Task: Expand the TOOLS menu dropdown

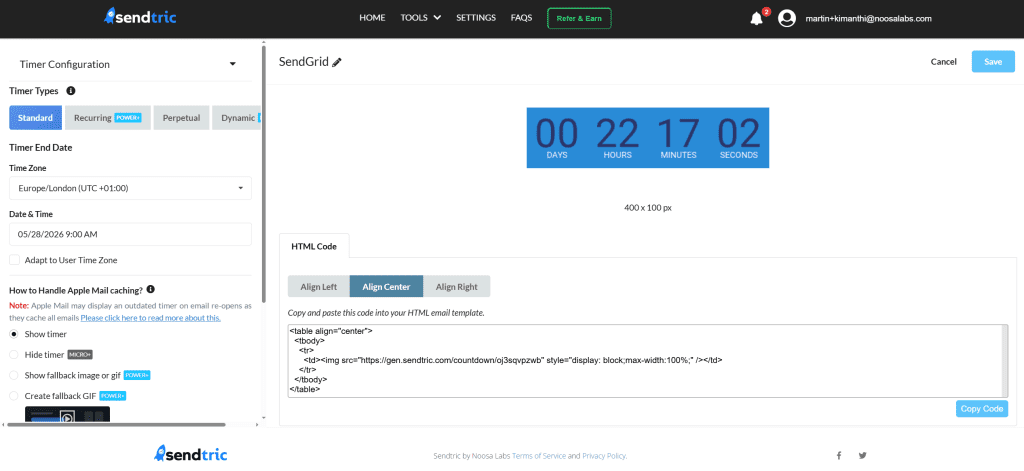Action: point(421,18)
